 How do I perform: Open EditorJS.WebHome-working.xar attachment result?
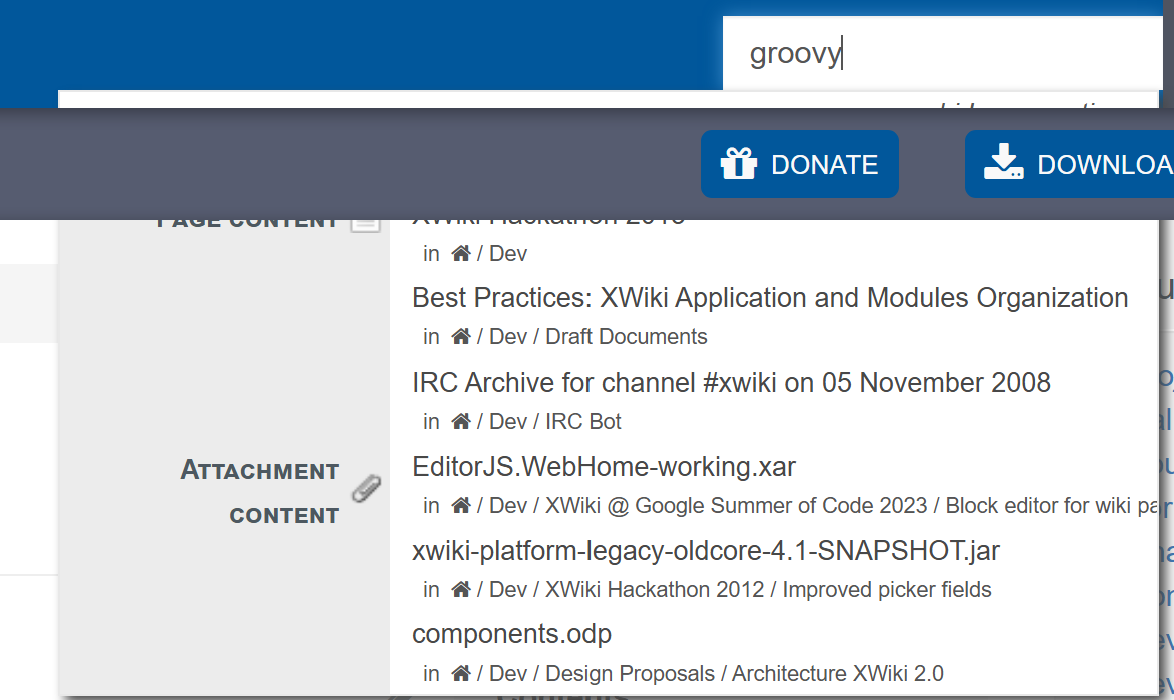603,466
